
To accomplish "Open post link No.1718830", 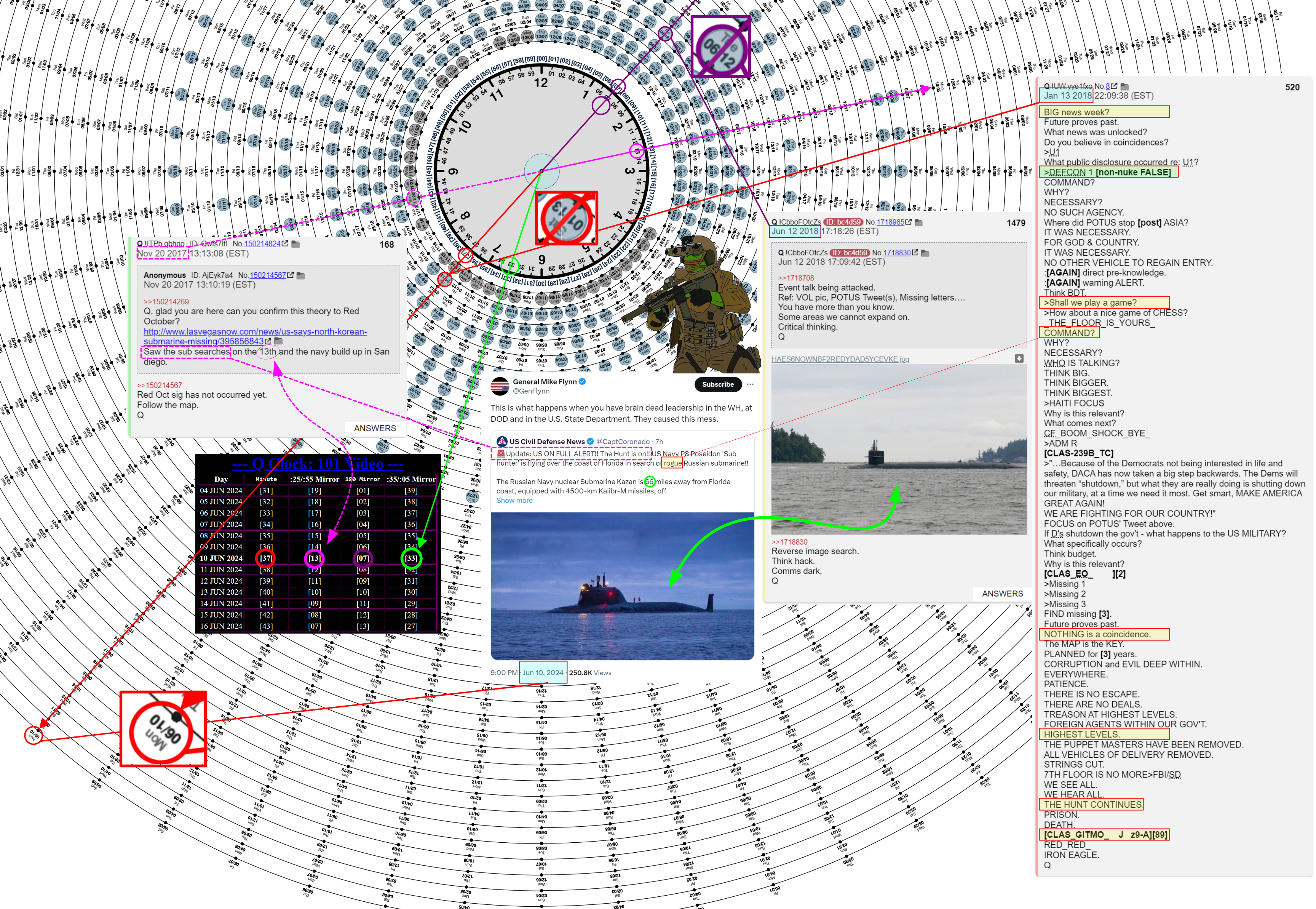I will tap(896, 252).
